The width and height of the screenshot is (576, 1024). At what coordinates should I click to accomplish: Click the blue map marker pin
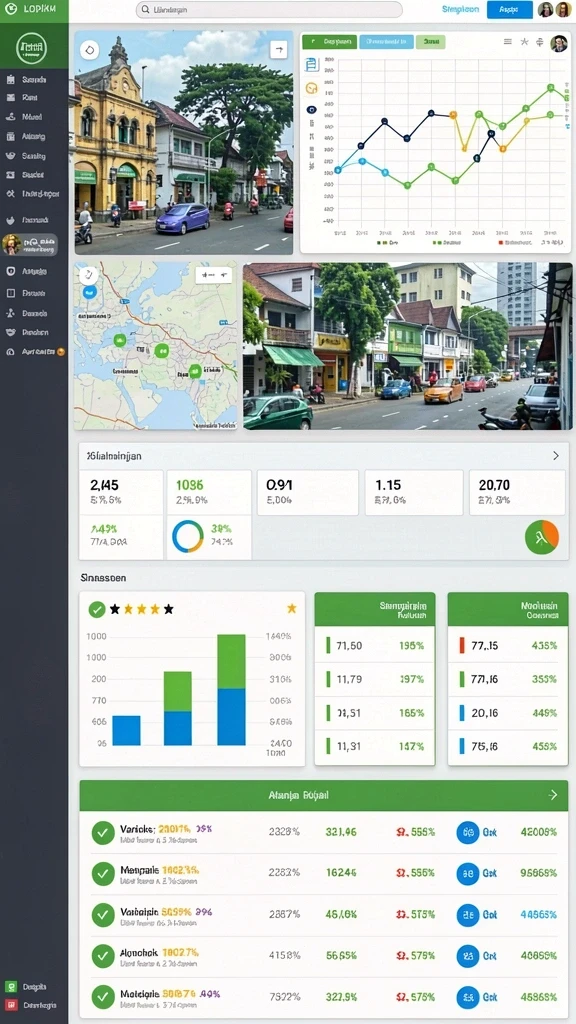click(x=89, y=292)
